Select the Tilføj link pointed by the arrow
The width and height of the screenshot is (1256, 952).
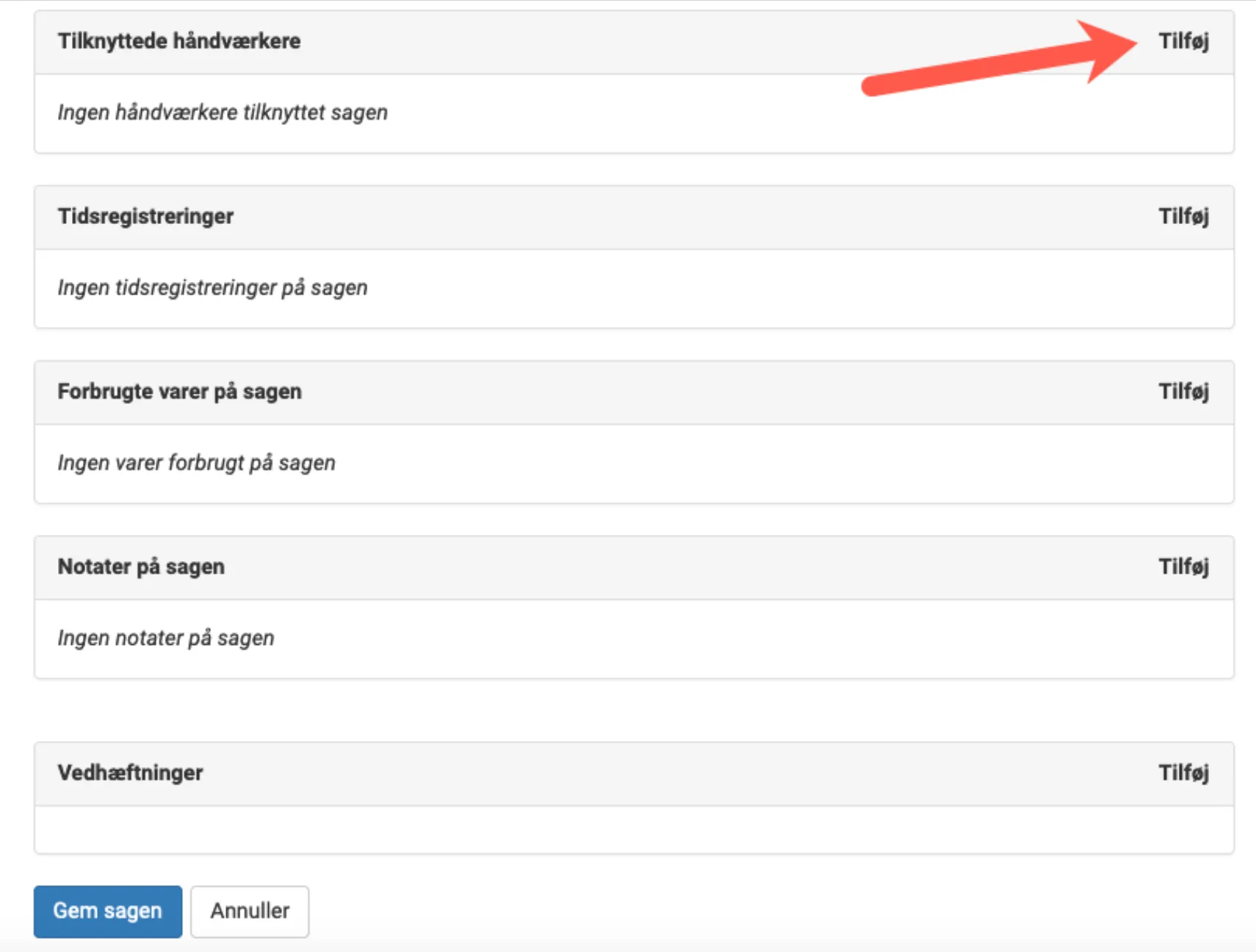[1184, 42]
